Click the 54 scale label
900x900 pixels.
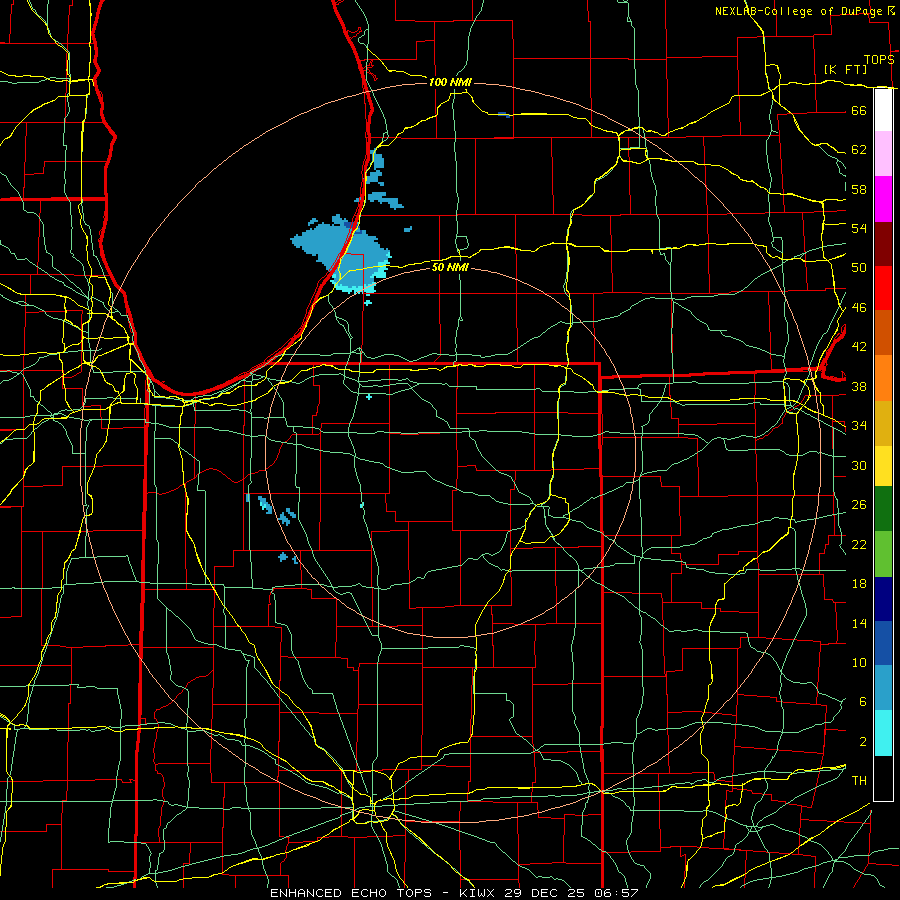click(x=859, y=228)
